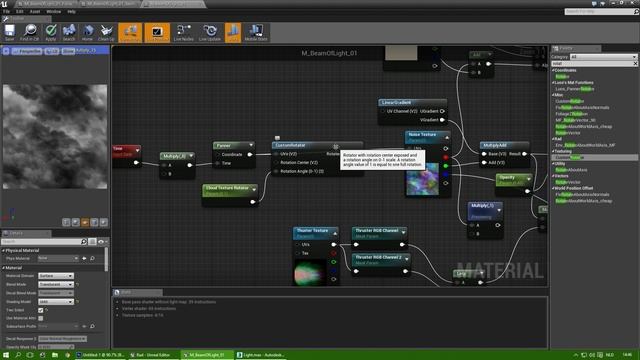Toggle Live Preview toolbar button
The height and width of the screenshot is (360, 640).
click(x=157, y=32)
